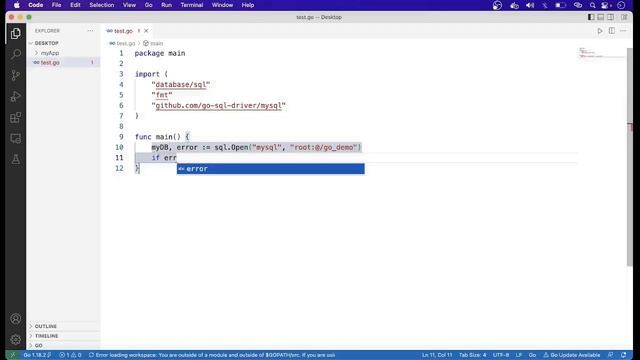Viewport: 640px width, 360px height.
Task: Toggle secondary sidebar layout icon
Action: (x=610, y=17)
